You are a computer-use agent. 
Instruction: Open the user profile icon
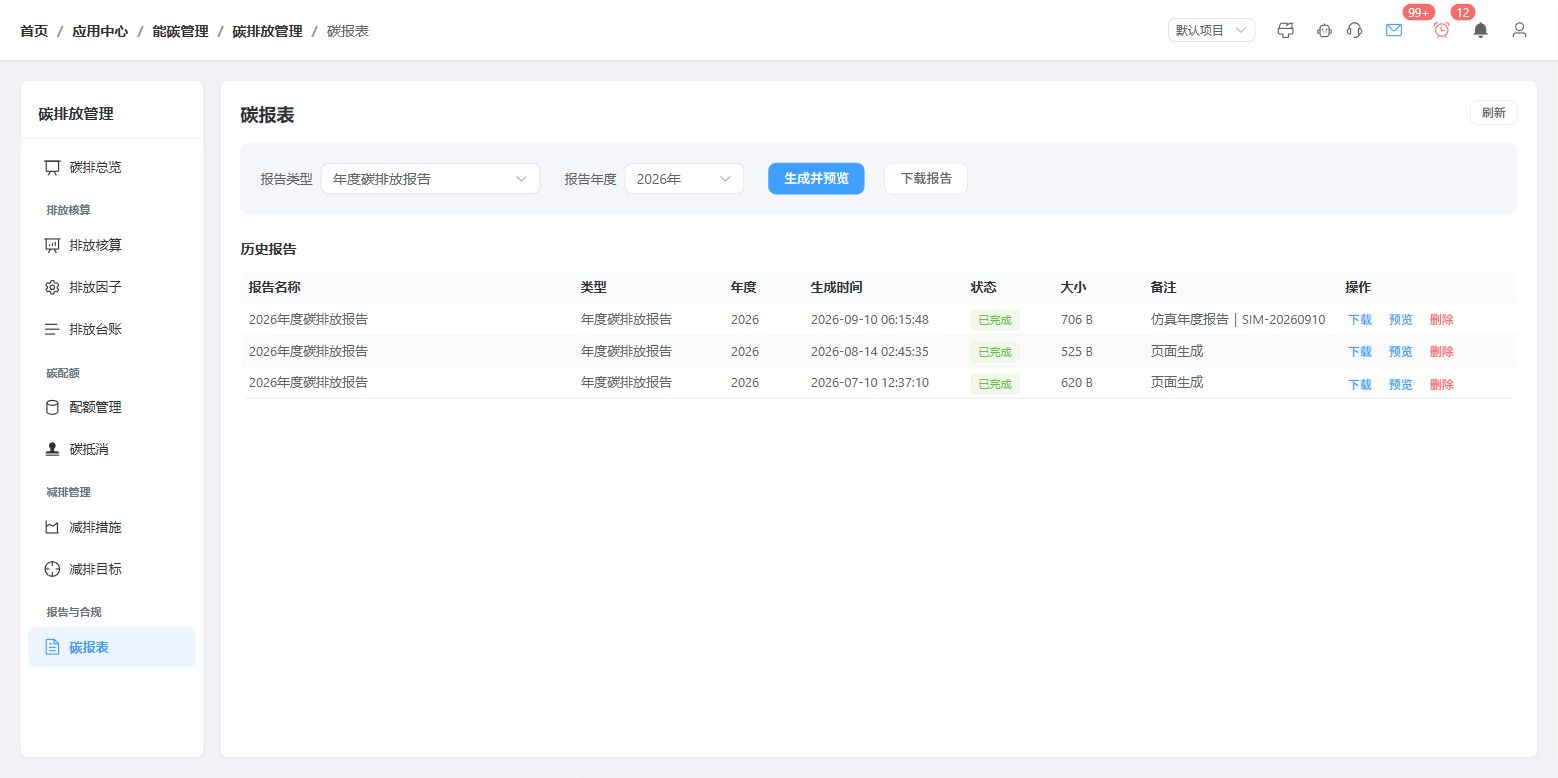tap(1520, 30)
